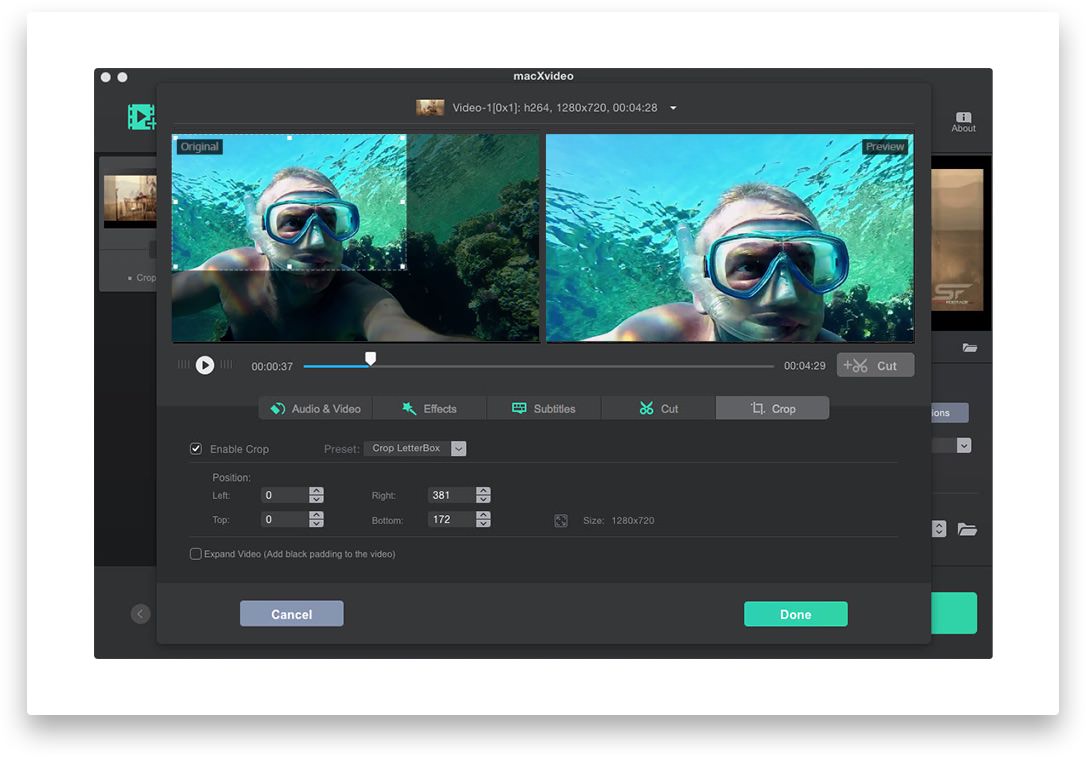The width and height of the screenshot is (1086, 757).
Task: Click the total duration 00:04:29 label
Action: [805, 366]
